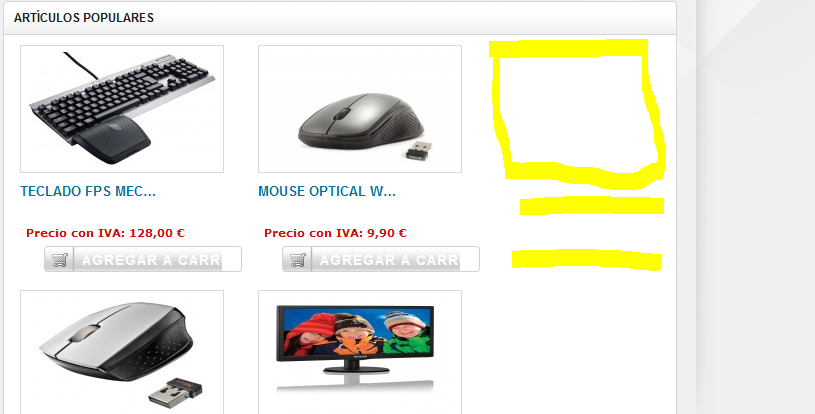Select the ARTÍCULOS POPULARES section header
Viewport: 815px width, 414px height.
click(84, 18)
